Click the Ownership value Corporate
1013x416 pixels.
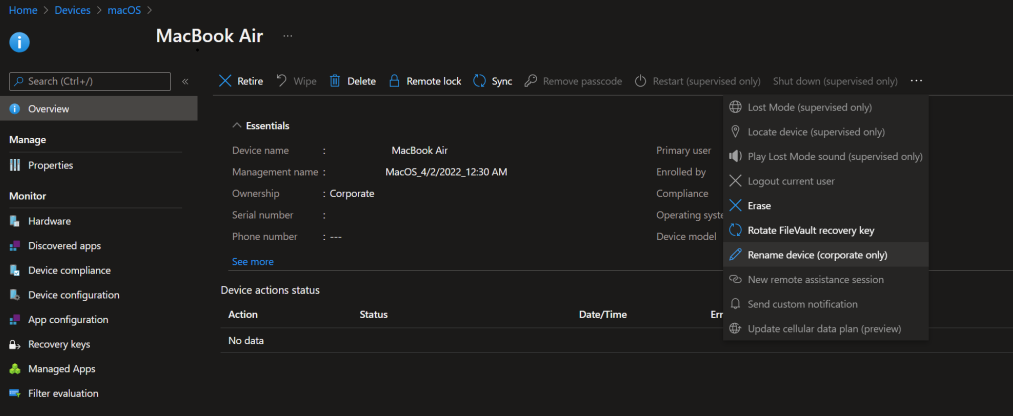[352, 193]
